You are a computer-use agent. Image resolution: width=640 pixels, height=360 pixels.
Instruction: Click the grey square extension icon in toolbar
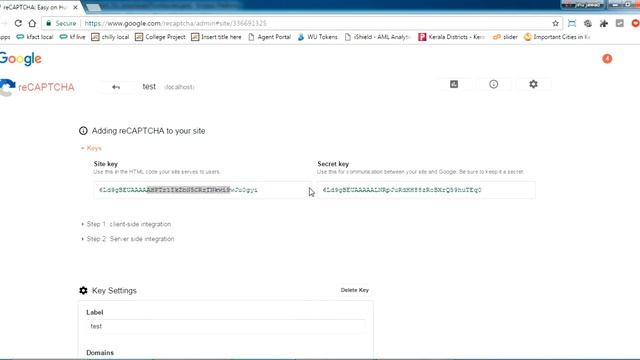pos(620,23)
